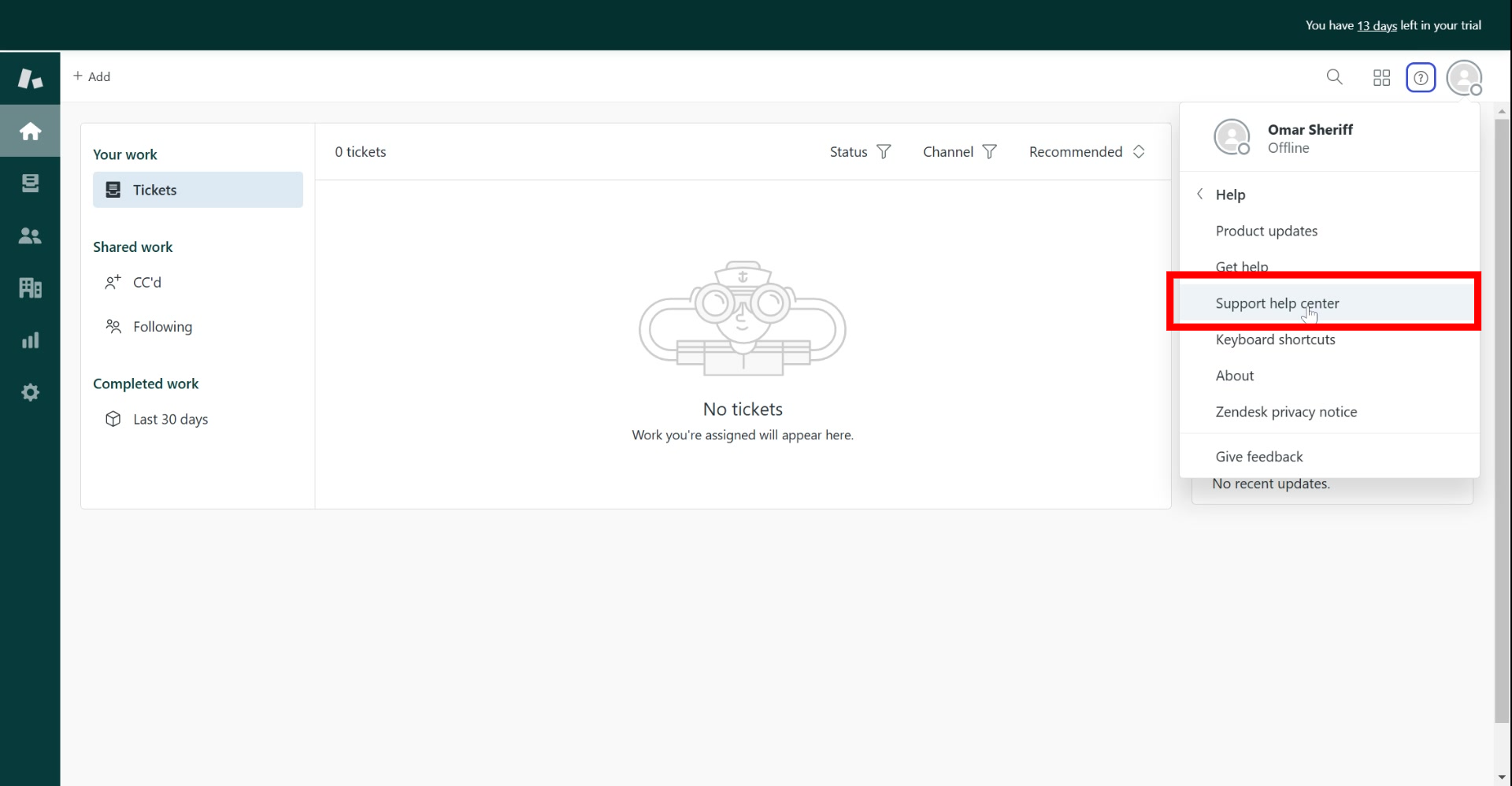
Task: Click the help question mark icon
Action: click(x=1421, y=77)
